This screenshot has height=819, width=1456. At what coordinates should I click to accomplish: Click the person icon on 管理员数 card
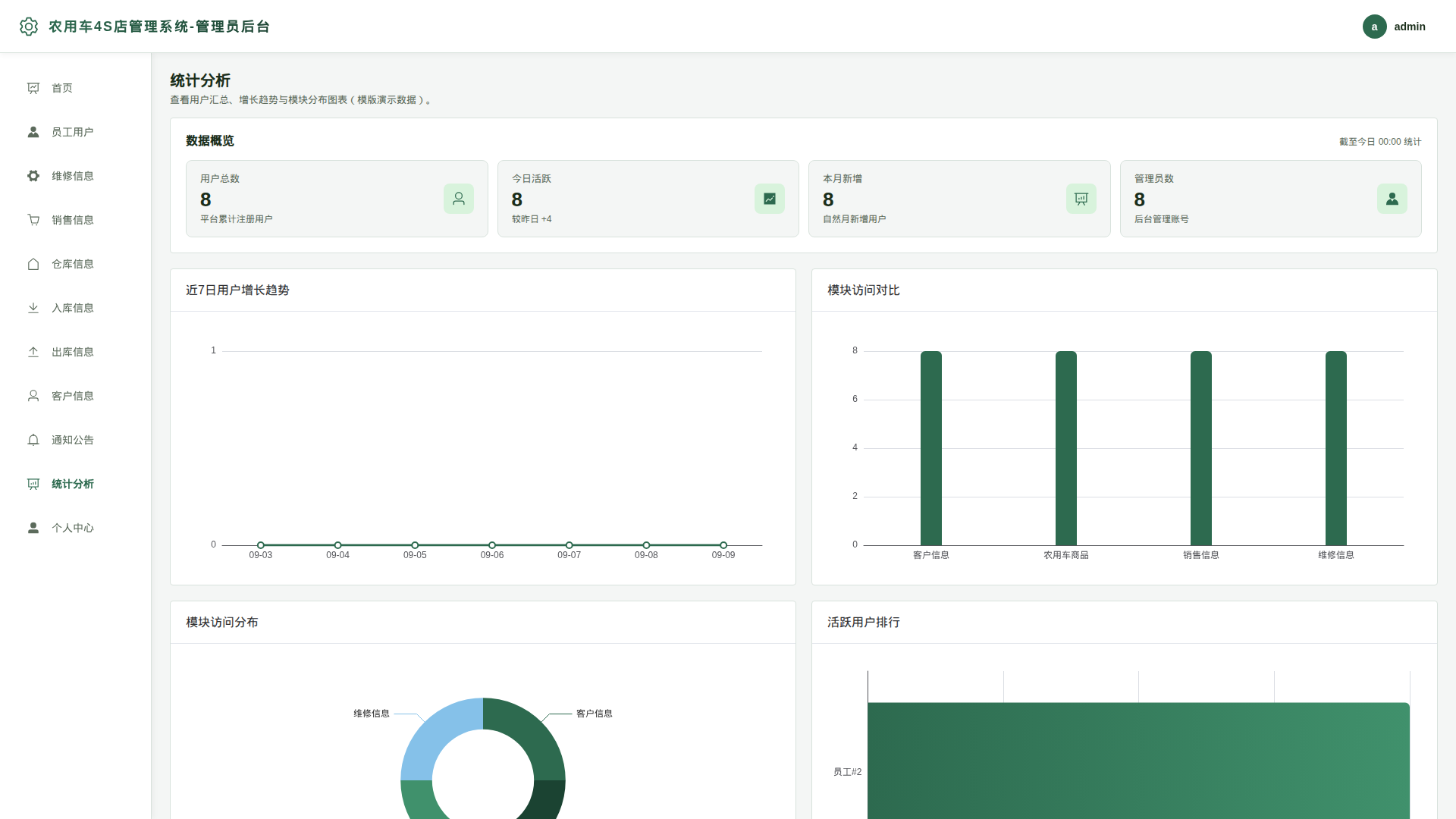point(1392,199)
